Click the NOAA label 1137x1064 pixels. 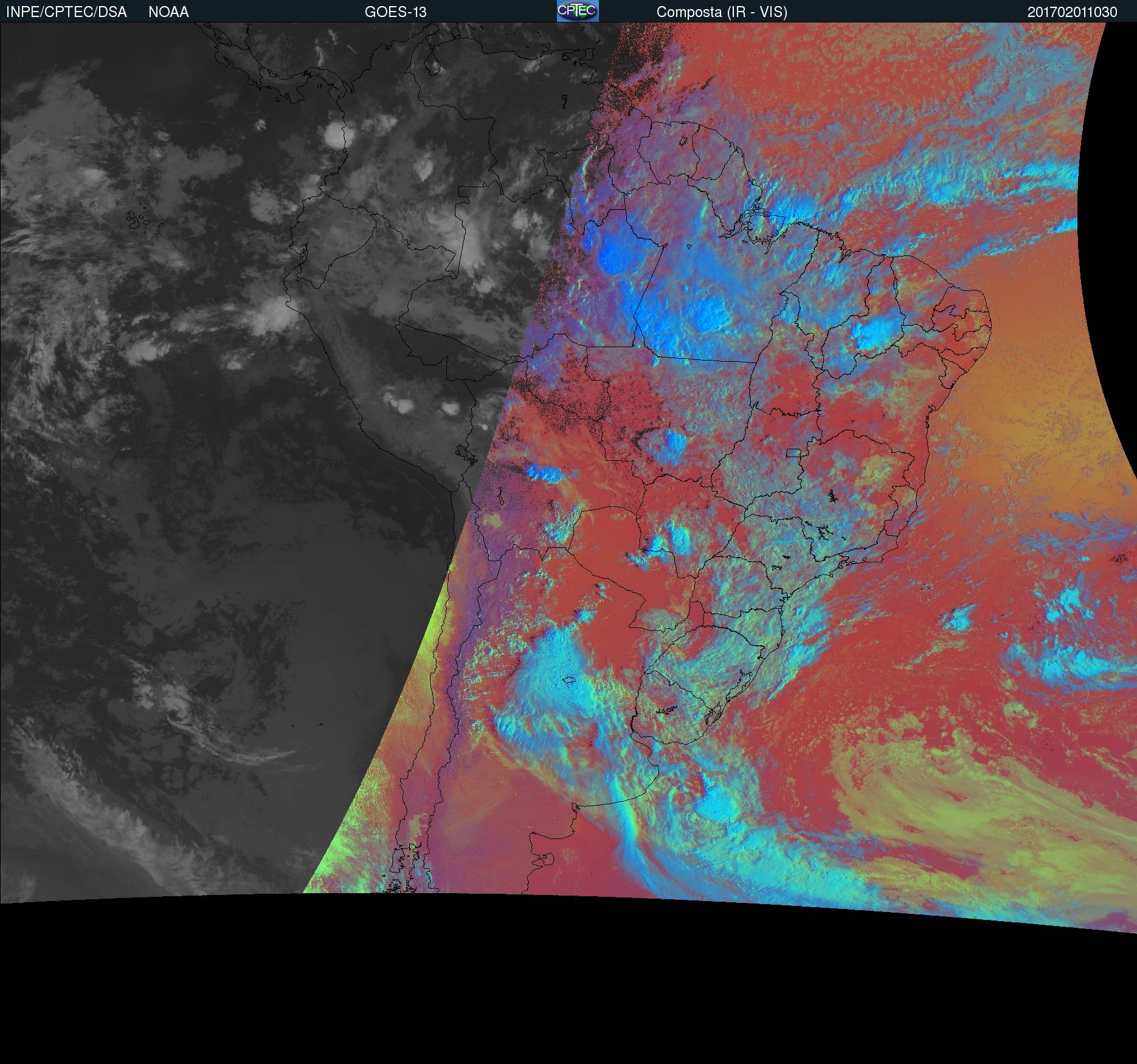(x=168, y=12)
